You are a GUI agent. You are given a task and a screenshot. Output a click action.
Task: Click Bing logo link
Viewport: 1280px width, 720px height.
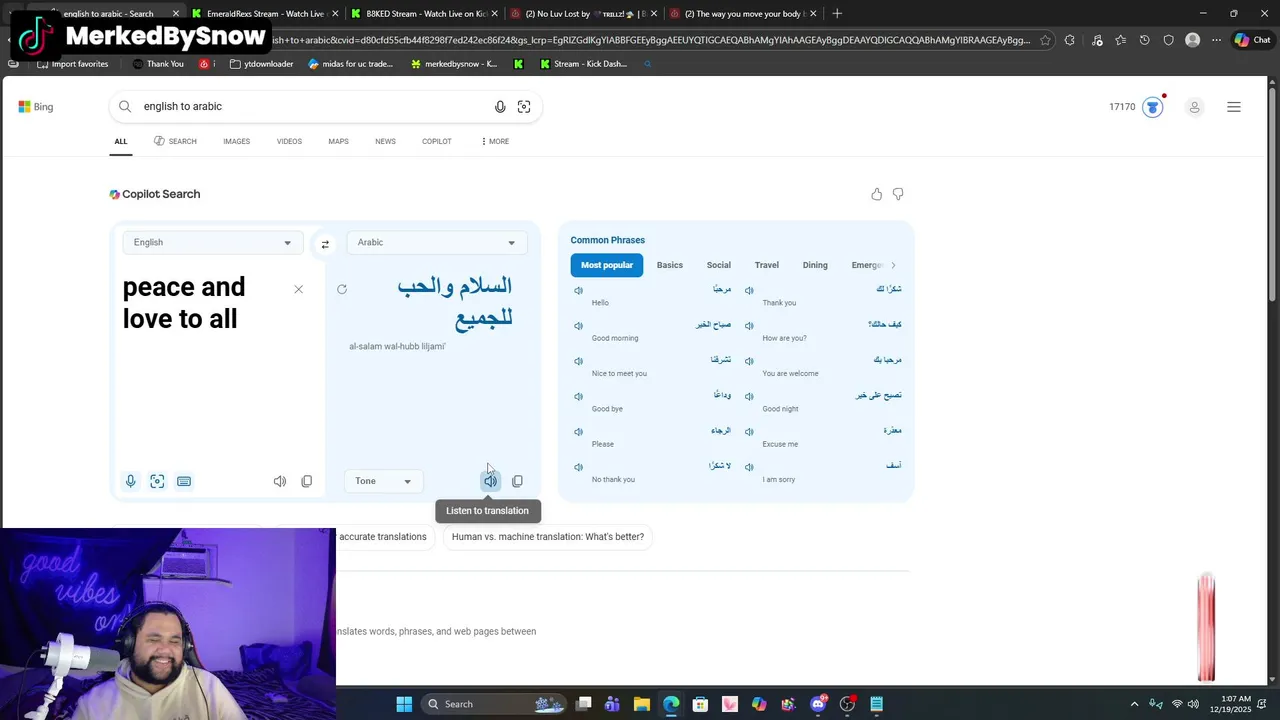click(36, 107)
